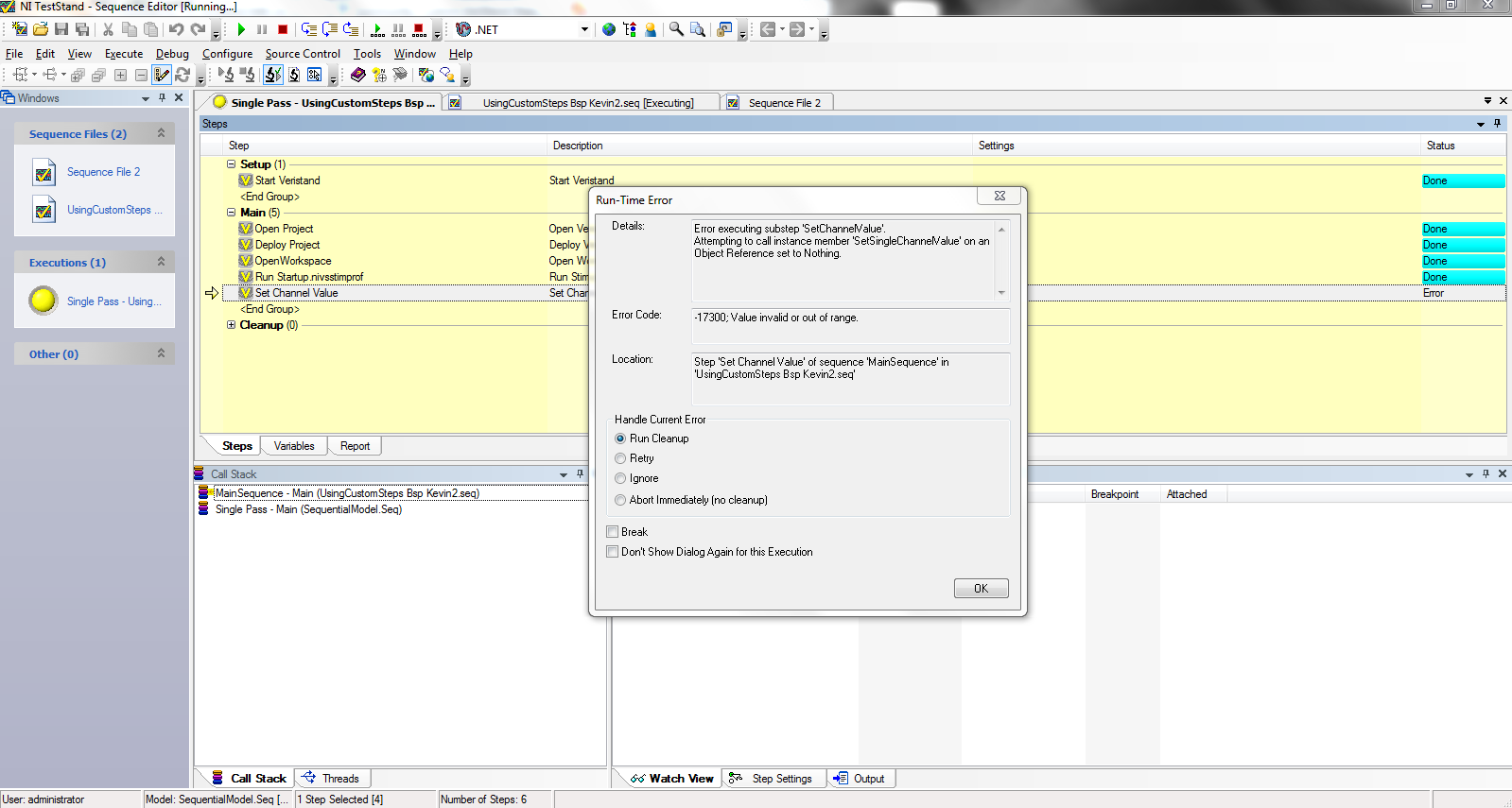Image resolution: width=1512 pixels, height=808 pixels.
Task: Collapse the Setup step group
Action: pyautogui.click(x=231, y=164)
